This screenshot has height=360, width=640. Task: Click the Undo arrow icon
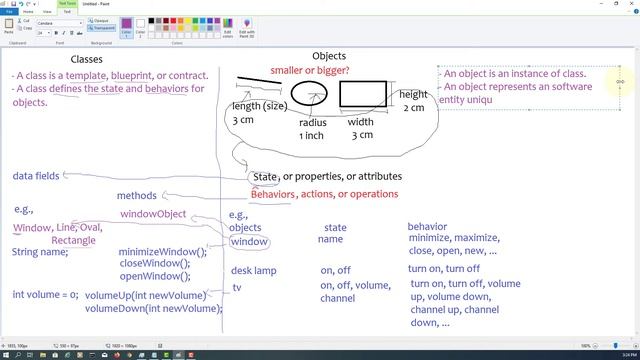point(21,4)
